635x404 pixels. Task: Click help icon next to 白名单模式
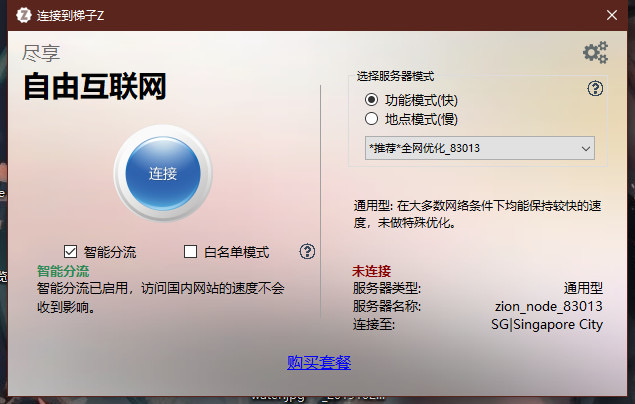pyautogui.click(x=307, y=251)
